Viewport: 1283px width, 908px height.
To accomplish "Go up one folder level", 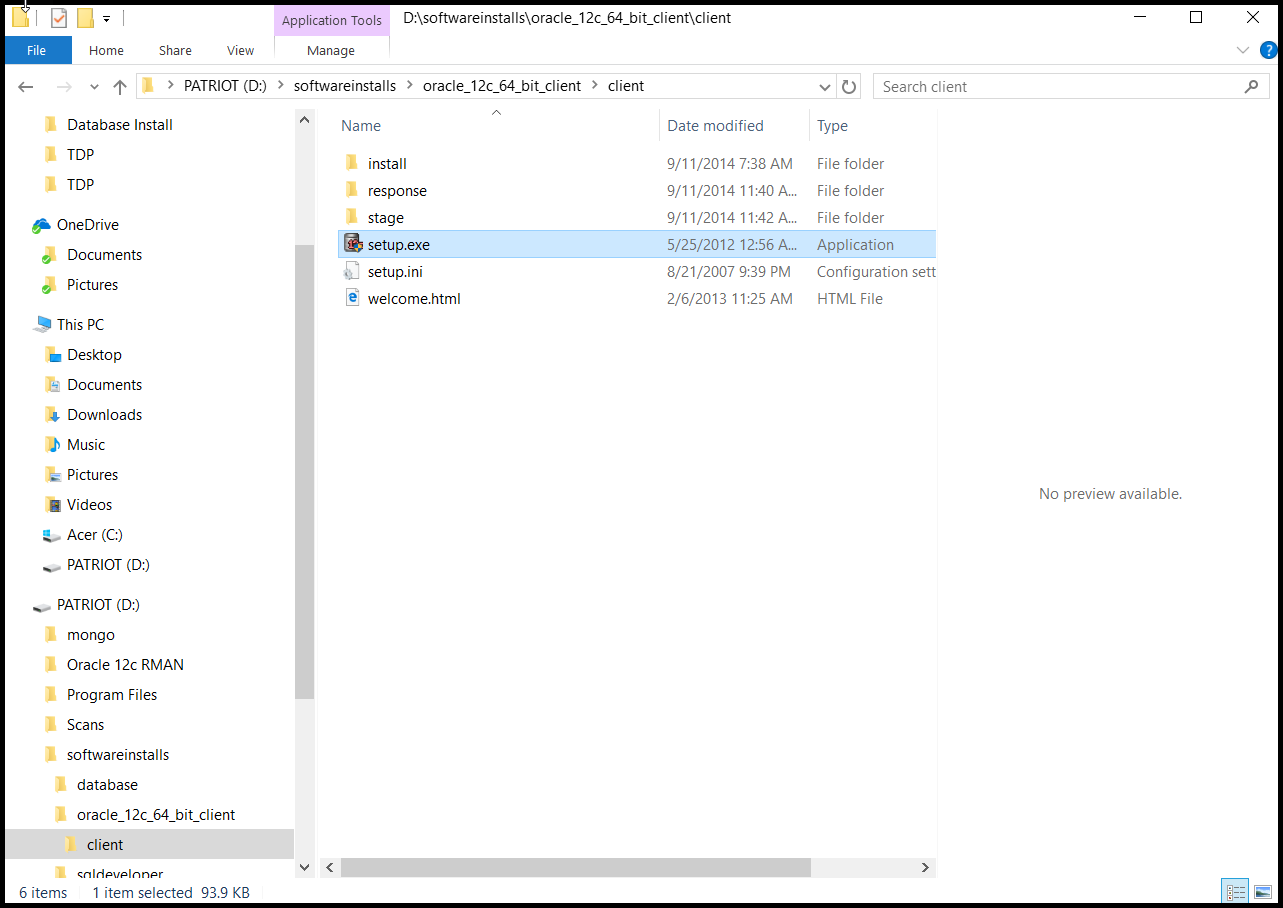I will pos(120,87).
